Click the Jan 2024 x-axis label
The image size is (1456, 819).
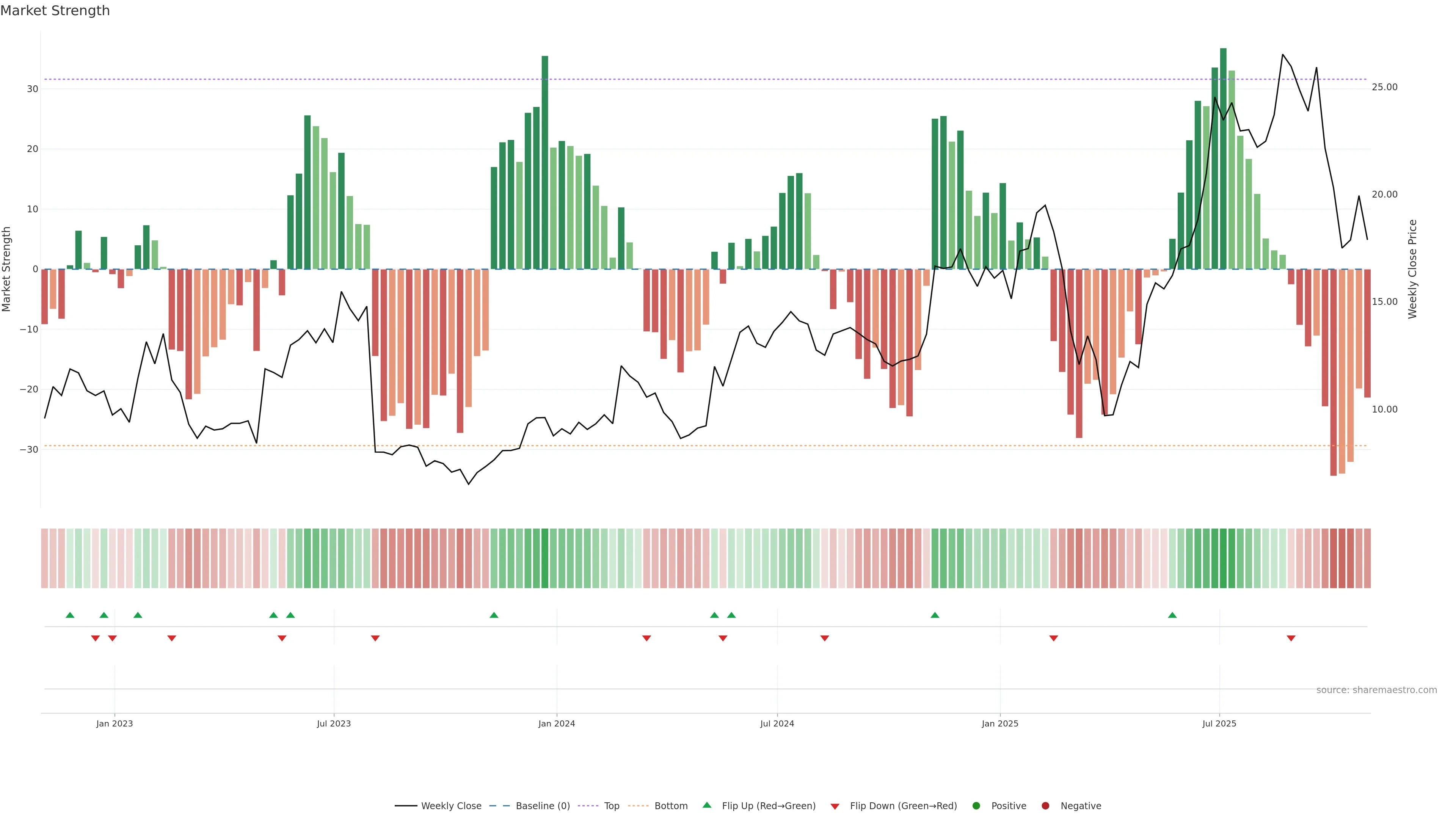point(557,723)
